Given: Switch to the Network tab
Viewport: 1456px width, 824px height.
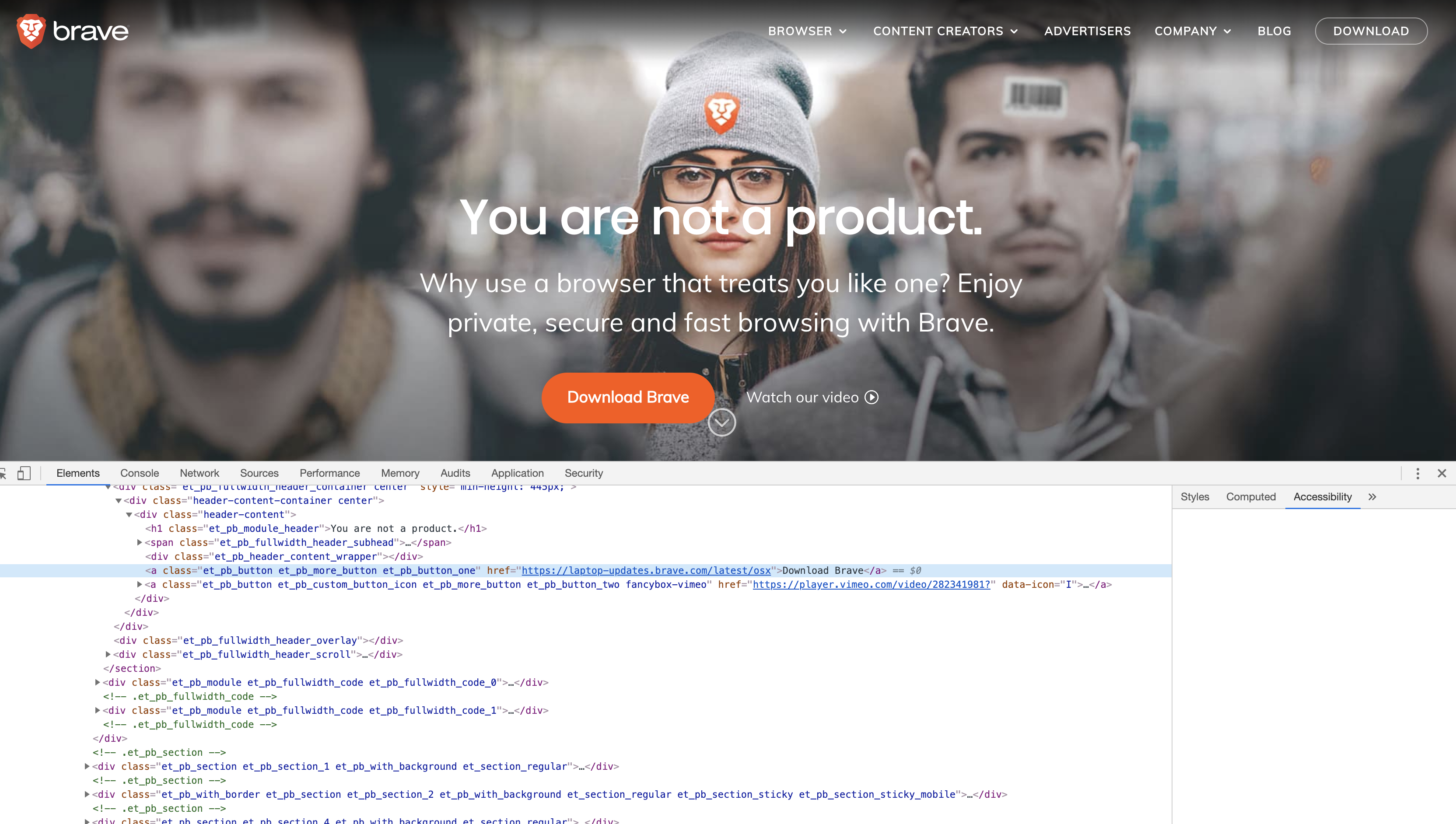Looking at the screenshot, I should click(199, 473).
